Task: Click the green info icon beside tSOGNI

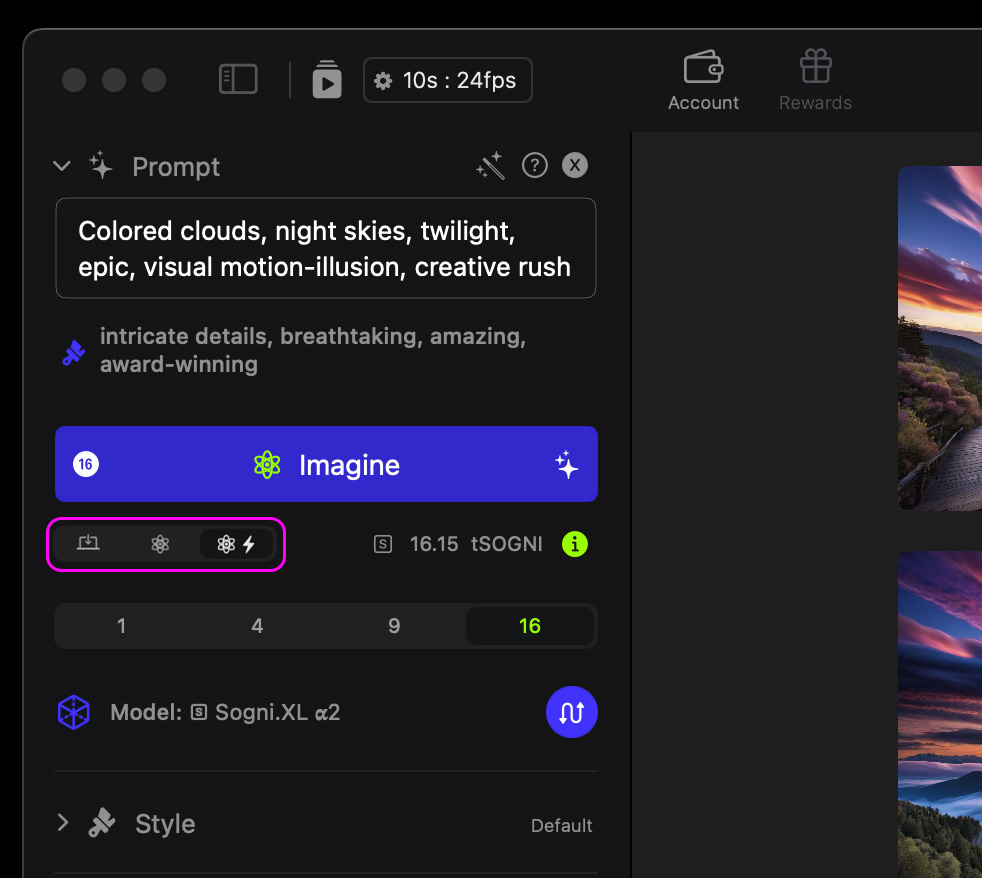Action: pyautogui.click(x=574, y=544)
